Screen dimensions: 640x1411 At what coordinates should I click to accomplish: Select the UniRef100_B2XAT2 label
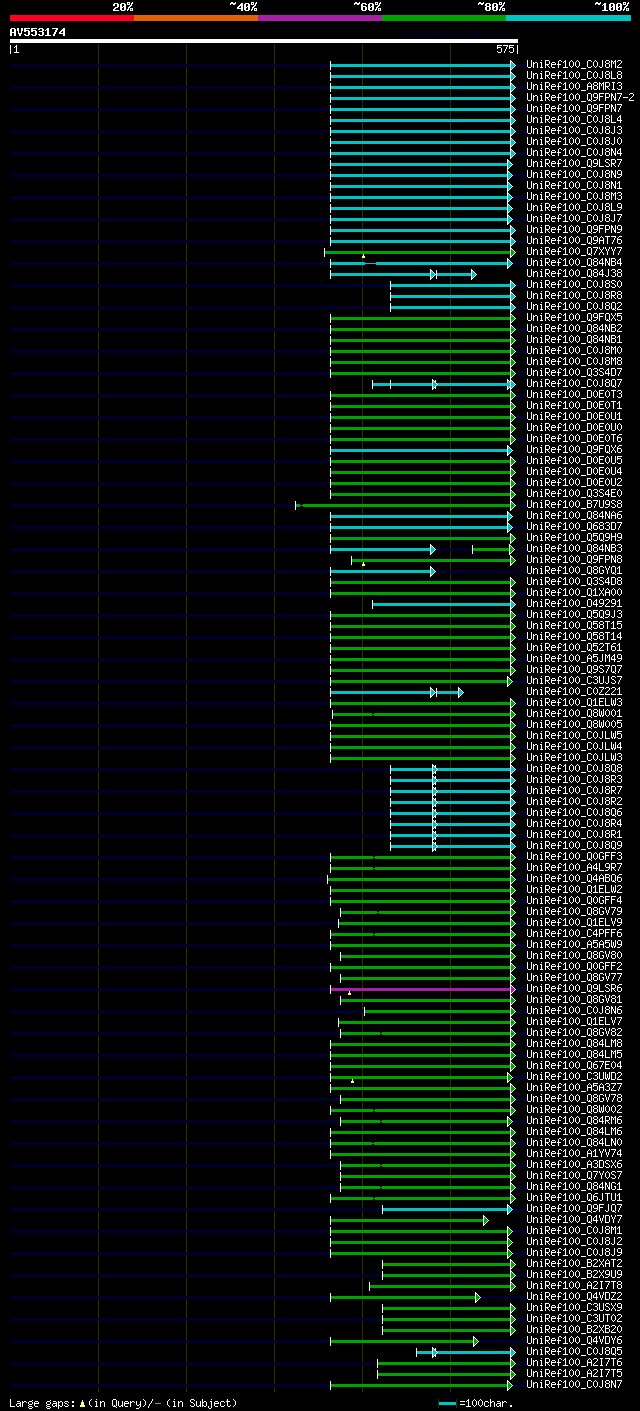click(574, 1264)
